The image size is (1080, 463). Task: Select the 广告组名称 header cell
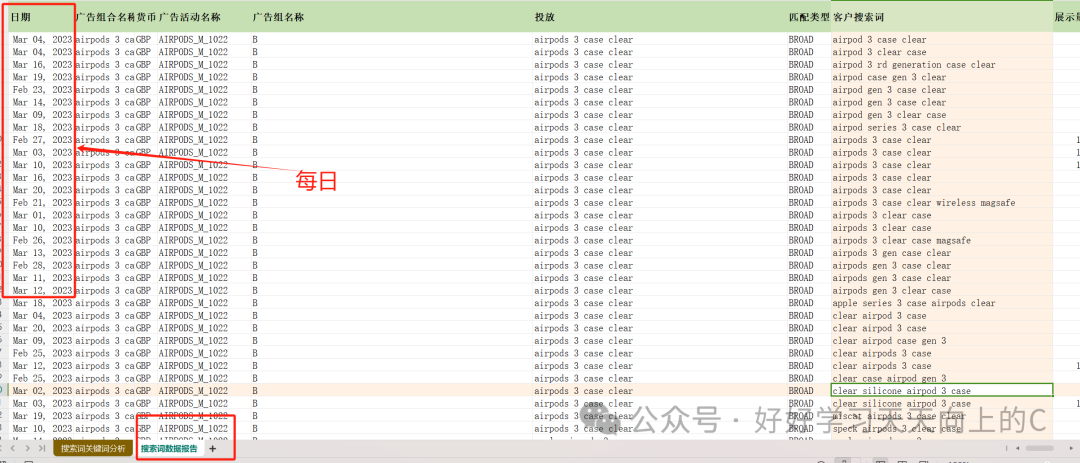click(392, 17)
